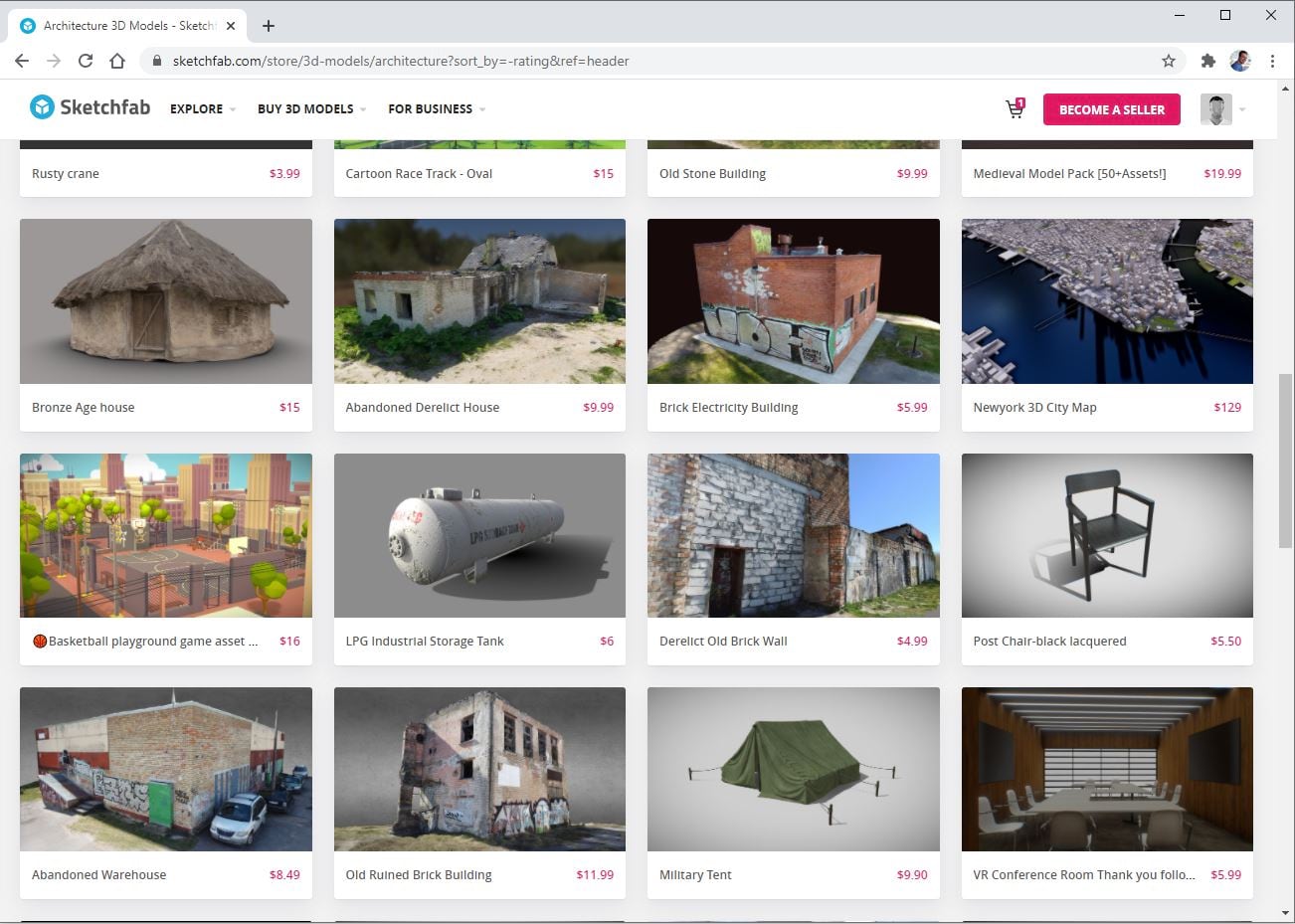Image resolution: width=1295 pixels, height=924 pixels.
Task: Click the $19.99 price on Medieval Model Pack
Action: tap(1222, 173)
